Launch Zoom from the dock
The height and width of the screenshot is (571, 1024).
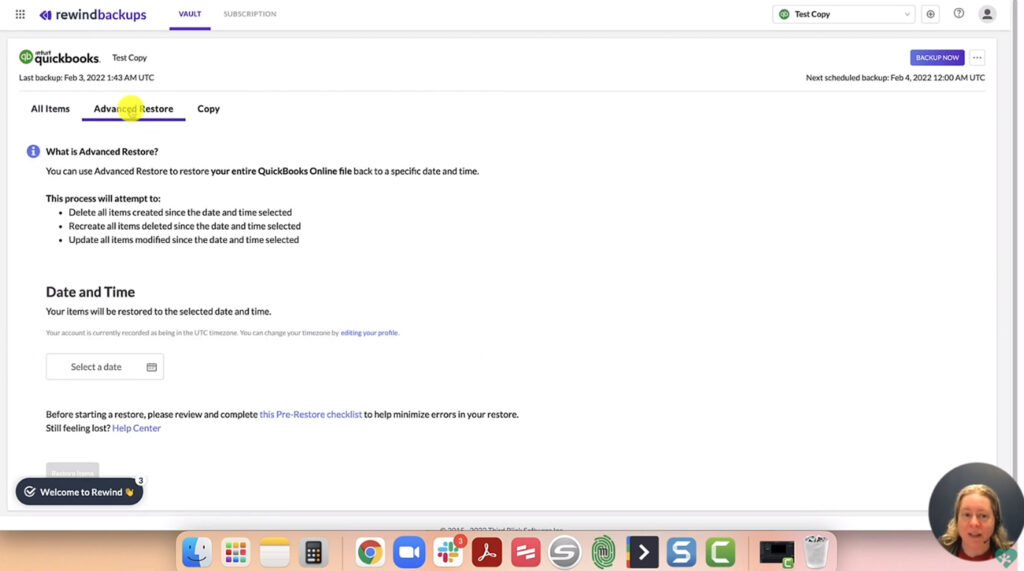409,552
